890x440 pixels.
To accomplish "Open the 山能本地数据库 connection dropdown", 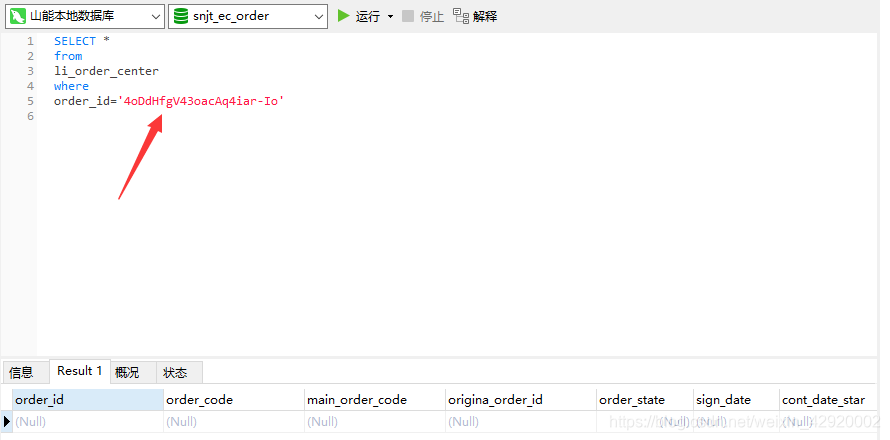I will (x=85, y=16).
